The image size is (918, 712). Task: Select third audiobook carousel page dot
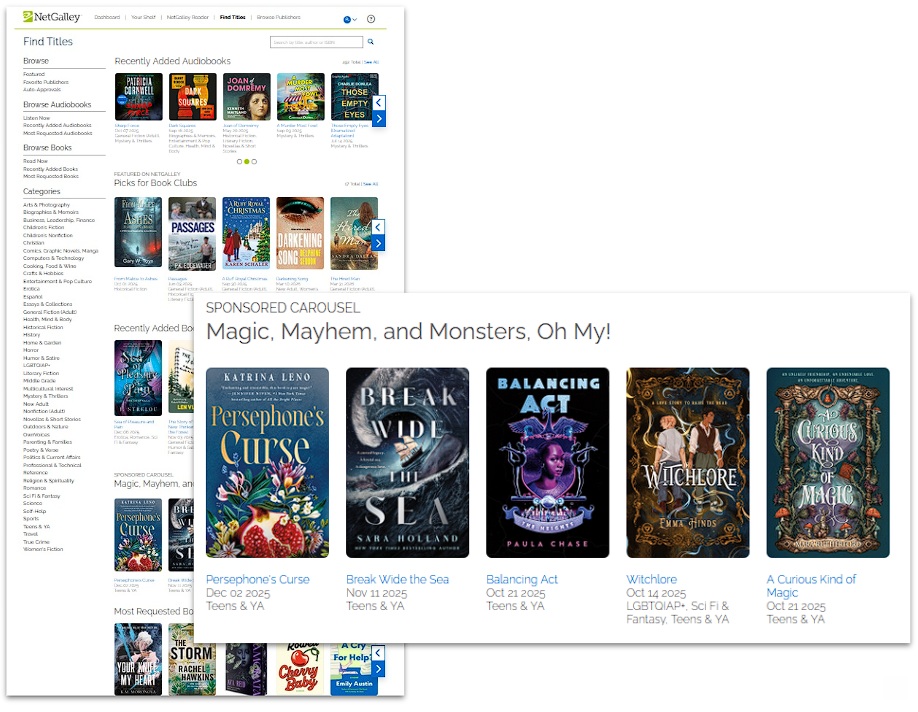pyautogui.click(x=254, y=162)
